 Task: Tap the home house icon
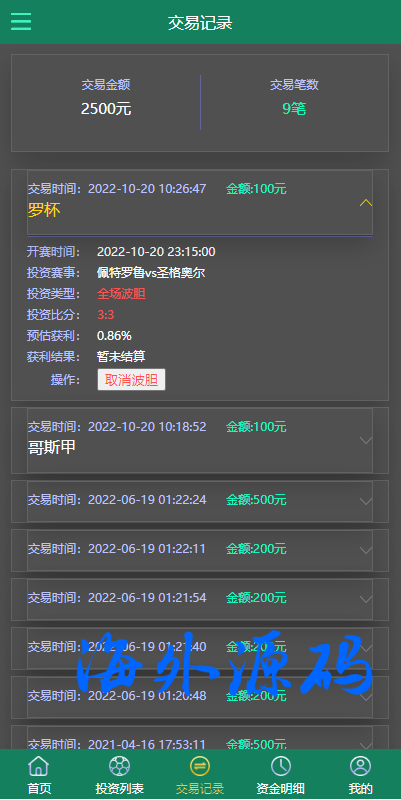click(39, 766)
